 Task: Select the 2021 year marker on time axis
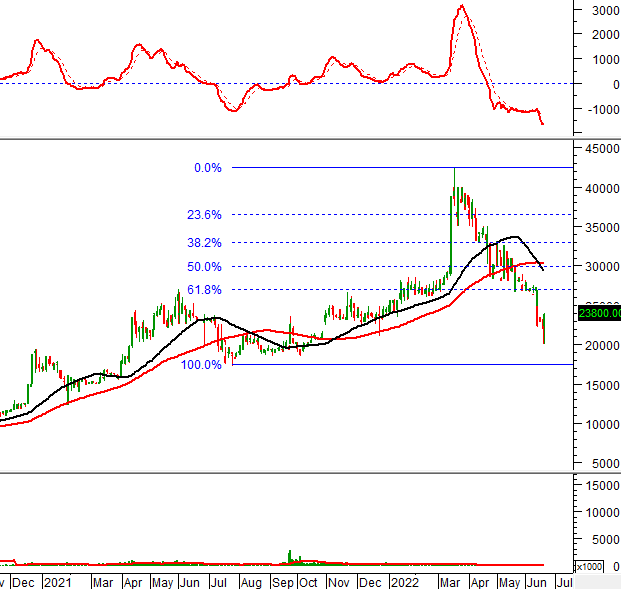pos(57,581)
